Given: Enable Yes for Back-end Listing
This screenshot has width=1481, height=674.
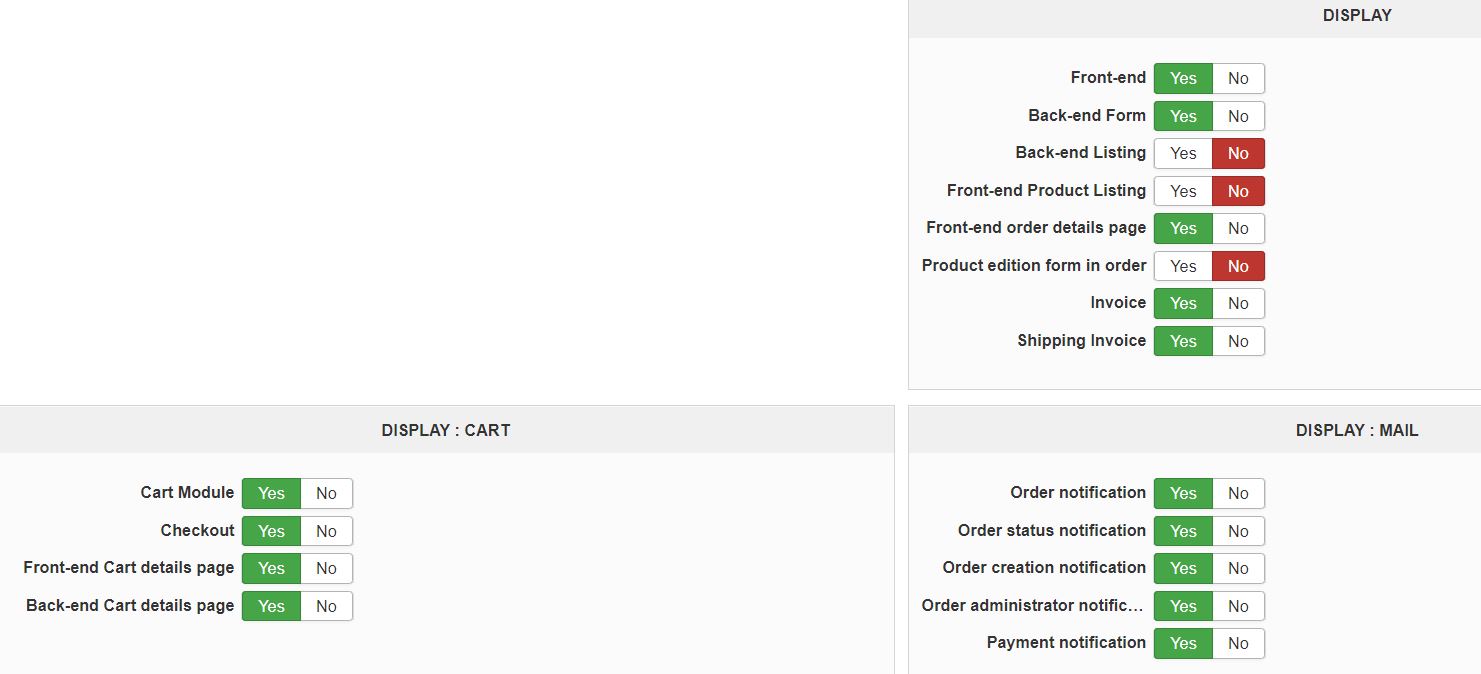Looking at the screenshot, I should pyautogui.click(x=1183, y=154).
